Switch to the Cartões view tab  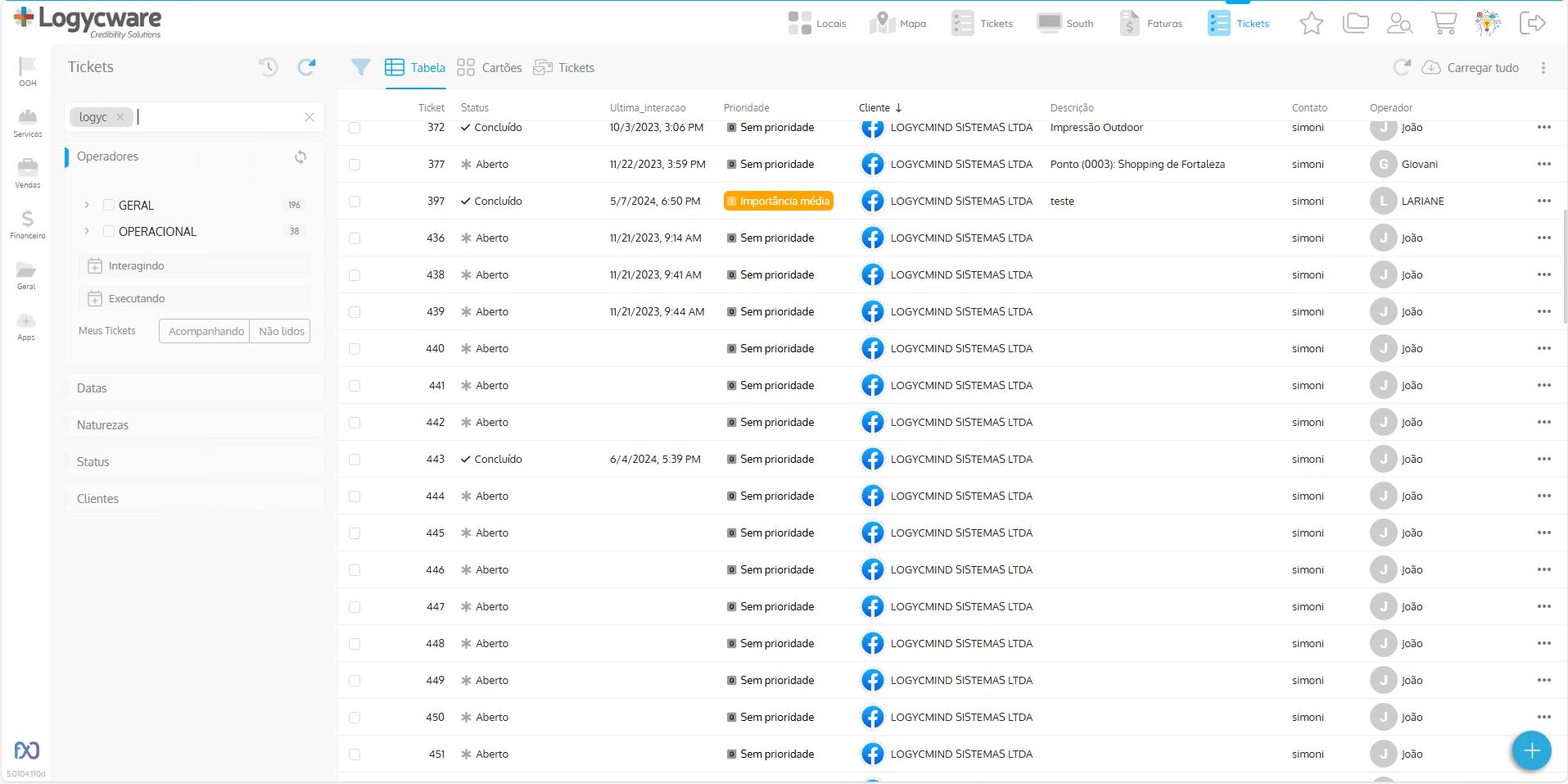click(x=490, y=68)
